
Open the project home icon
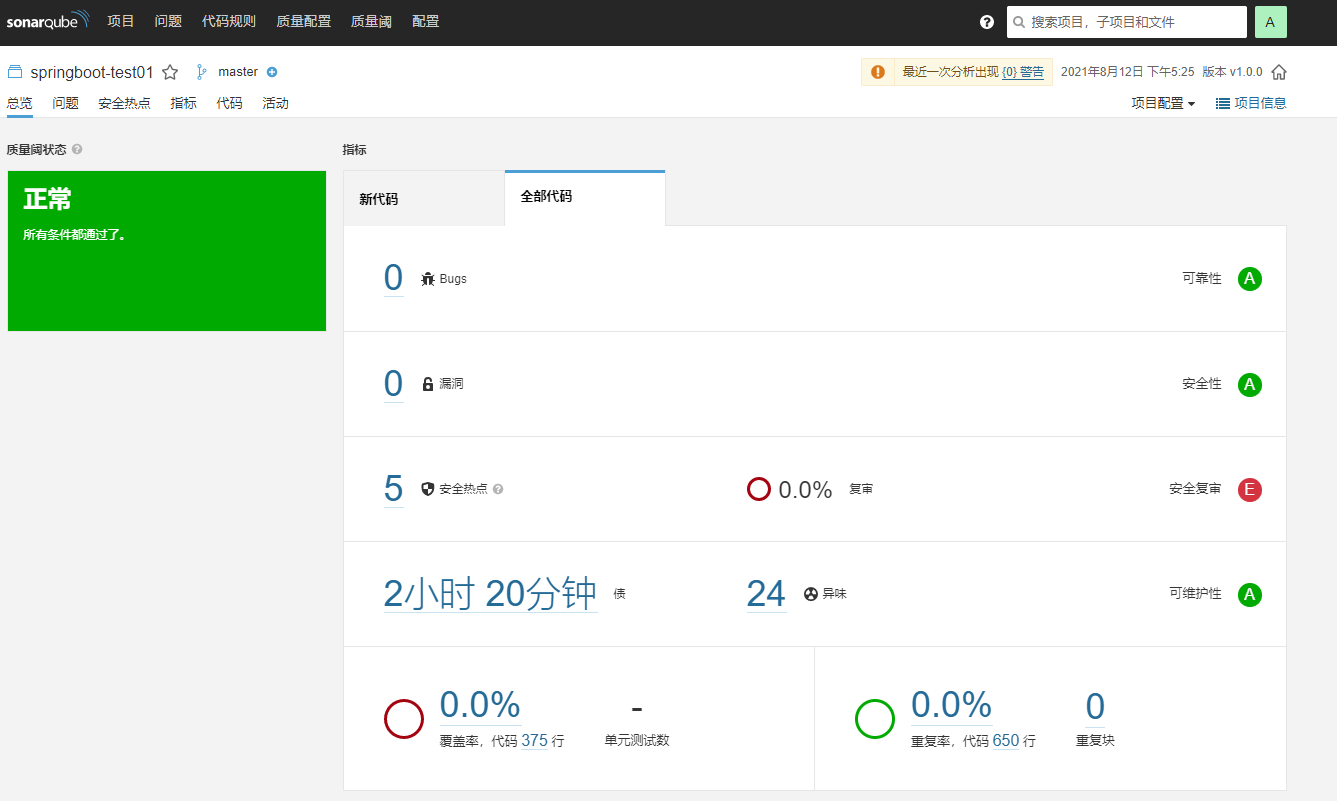click(x=1278, y=72)
